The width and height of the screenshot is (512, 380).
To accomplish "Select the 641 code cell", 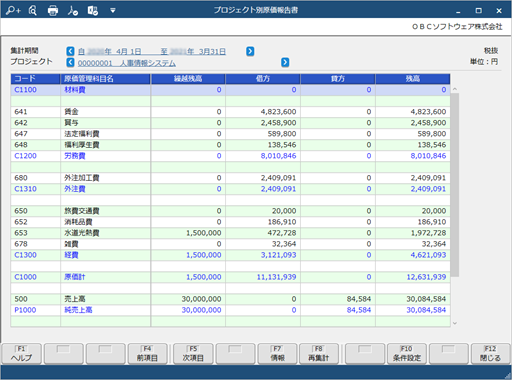I will [x=35, y=112].
